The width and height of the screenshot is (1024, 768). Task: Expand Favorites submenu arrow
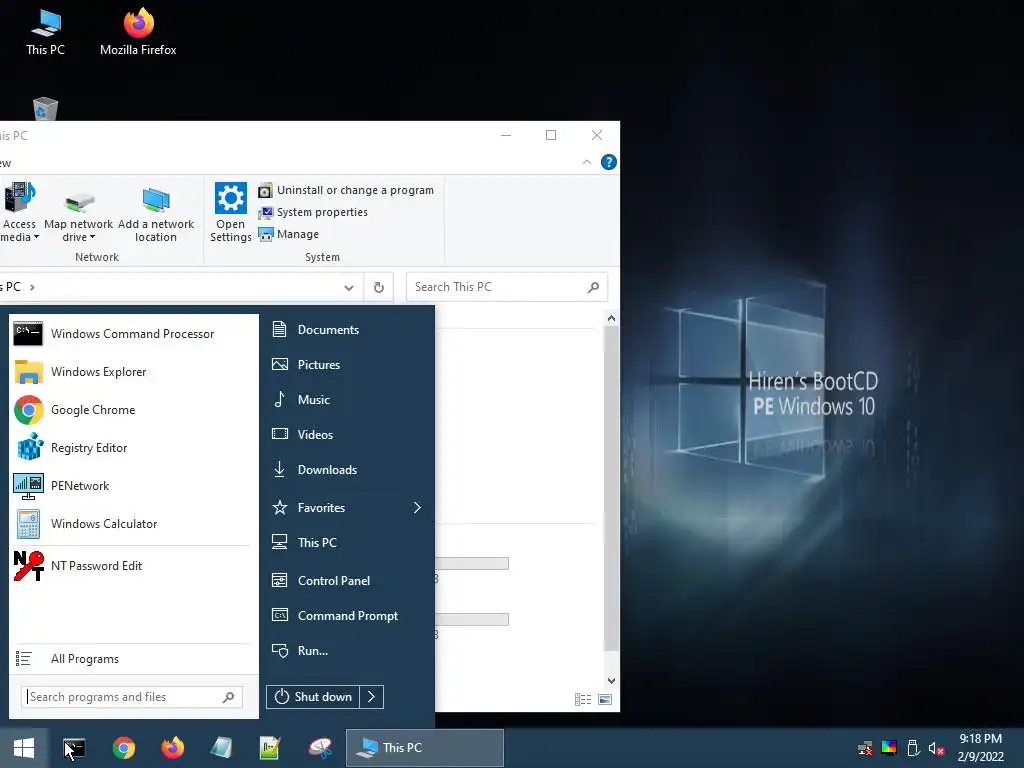417,507
